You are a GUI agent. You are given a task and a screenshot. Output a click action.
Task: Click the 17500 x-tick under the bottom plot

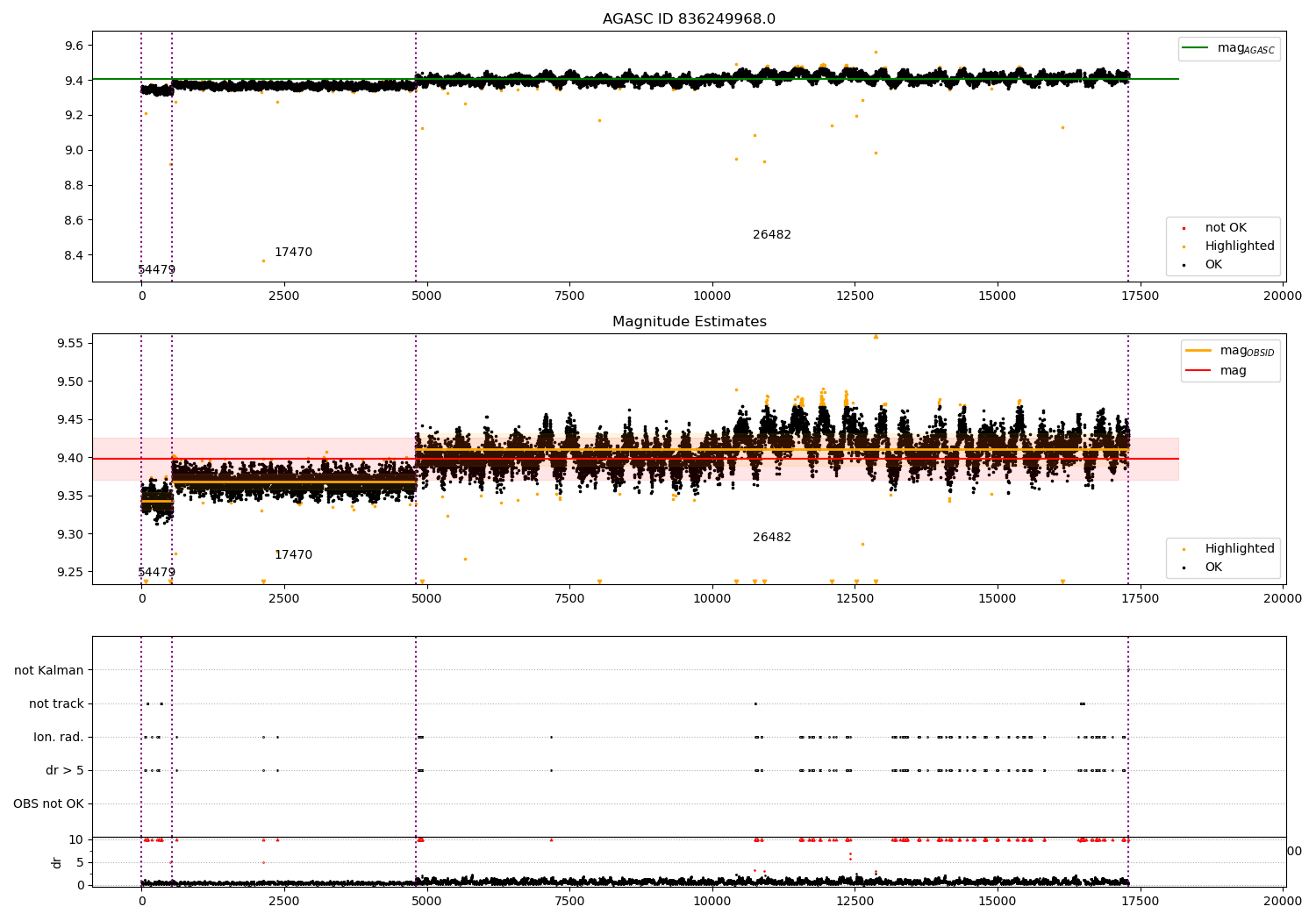click(x=1140, y=900)
